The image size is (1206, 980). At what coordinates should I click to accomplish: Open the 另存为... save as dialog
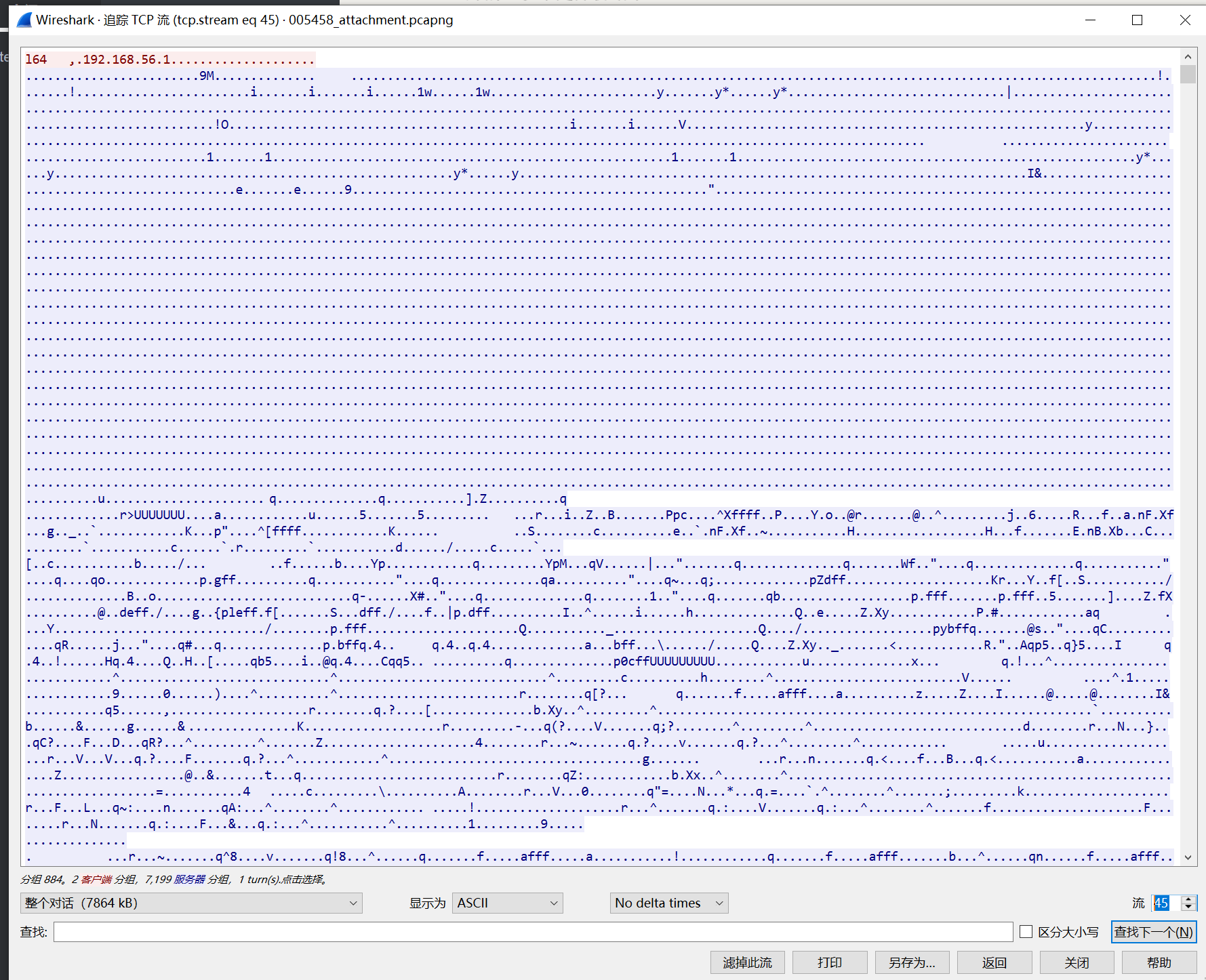[x=912, y=962]
